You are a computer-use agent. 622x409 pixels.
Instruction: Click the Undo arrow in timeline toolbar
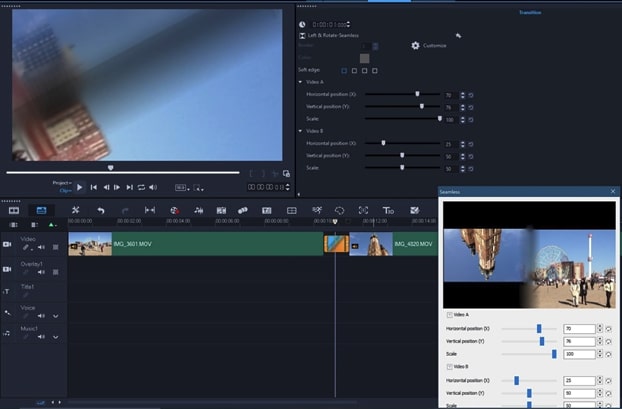(x=101, y=210)
